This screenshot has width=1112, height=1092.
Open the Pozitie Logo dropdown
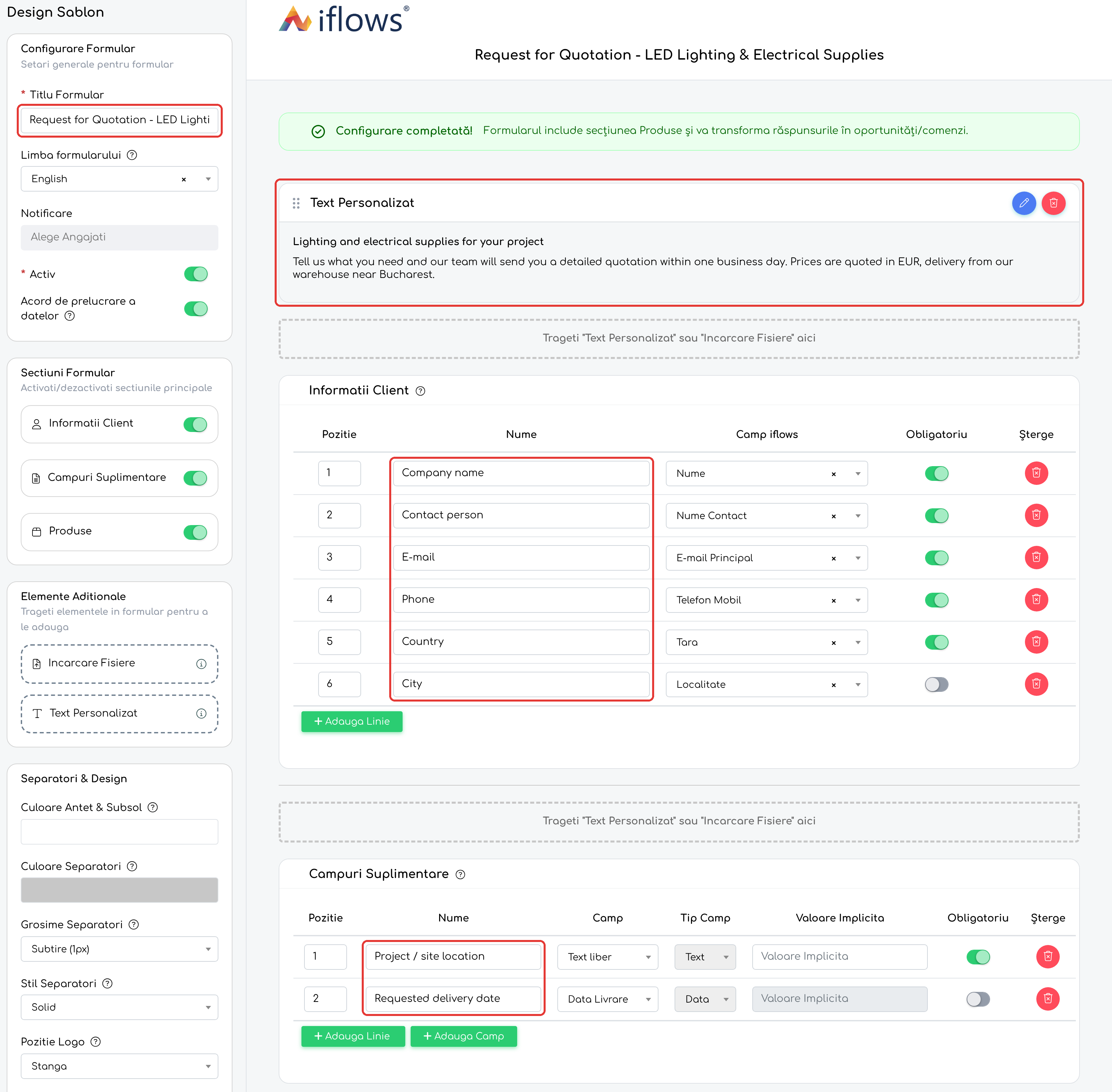coord(119,1066)
